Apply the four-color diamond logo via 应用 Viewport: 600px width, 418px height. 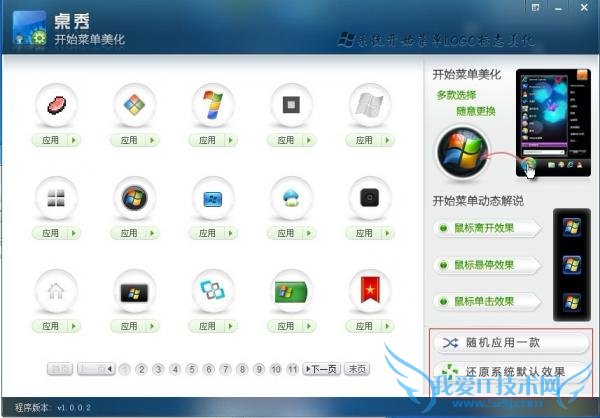(x=129, y=140)
